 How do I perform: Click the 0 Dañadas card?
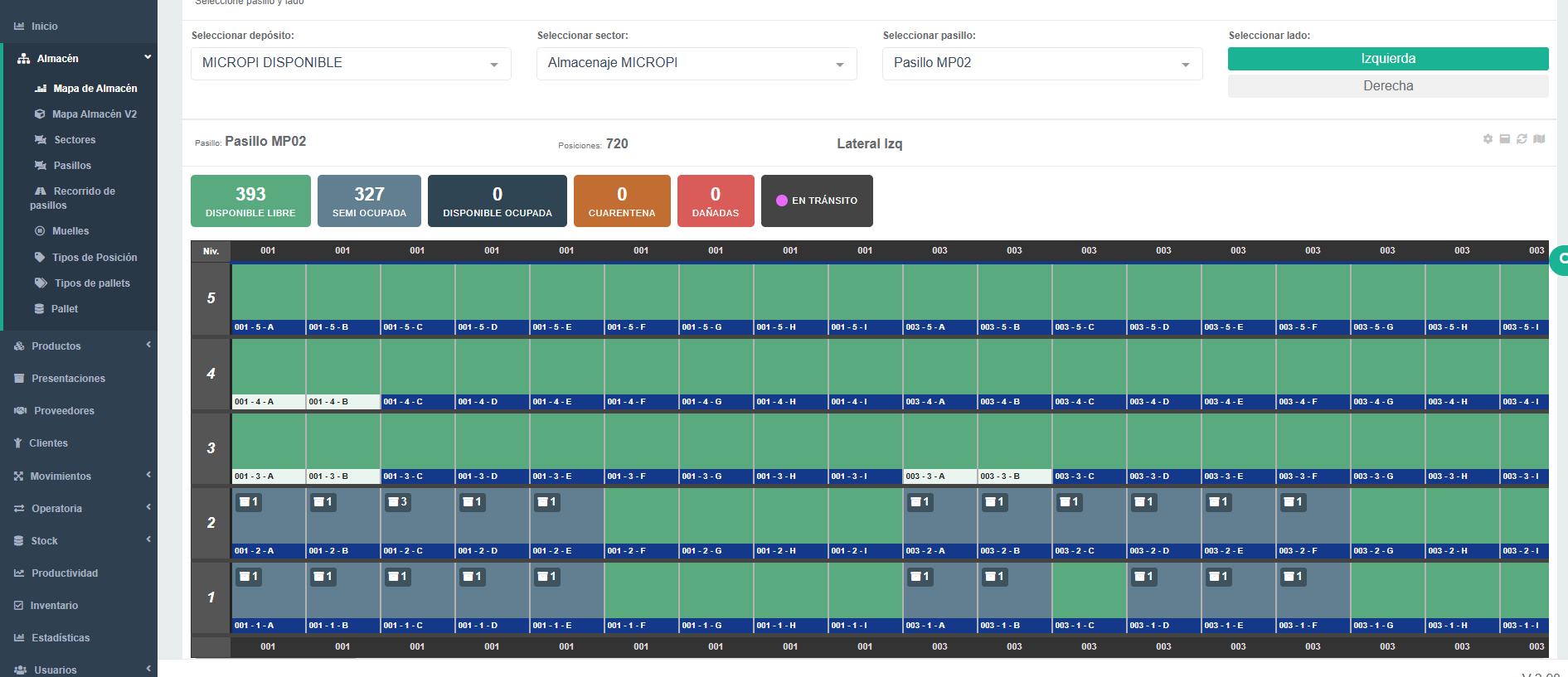pos(716,201)
